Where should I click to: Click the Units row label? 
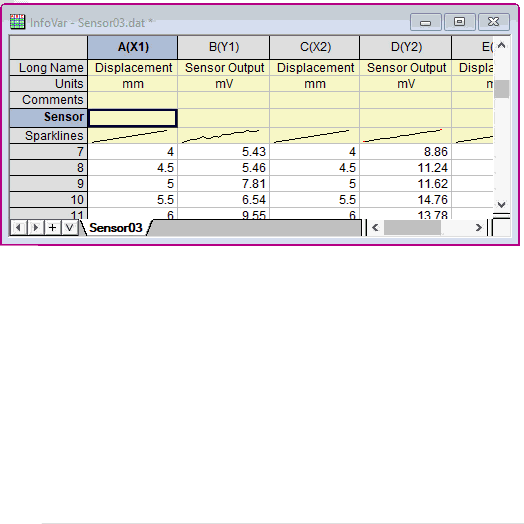[x=49, y=84]
